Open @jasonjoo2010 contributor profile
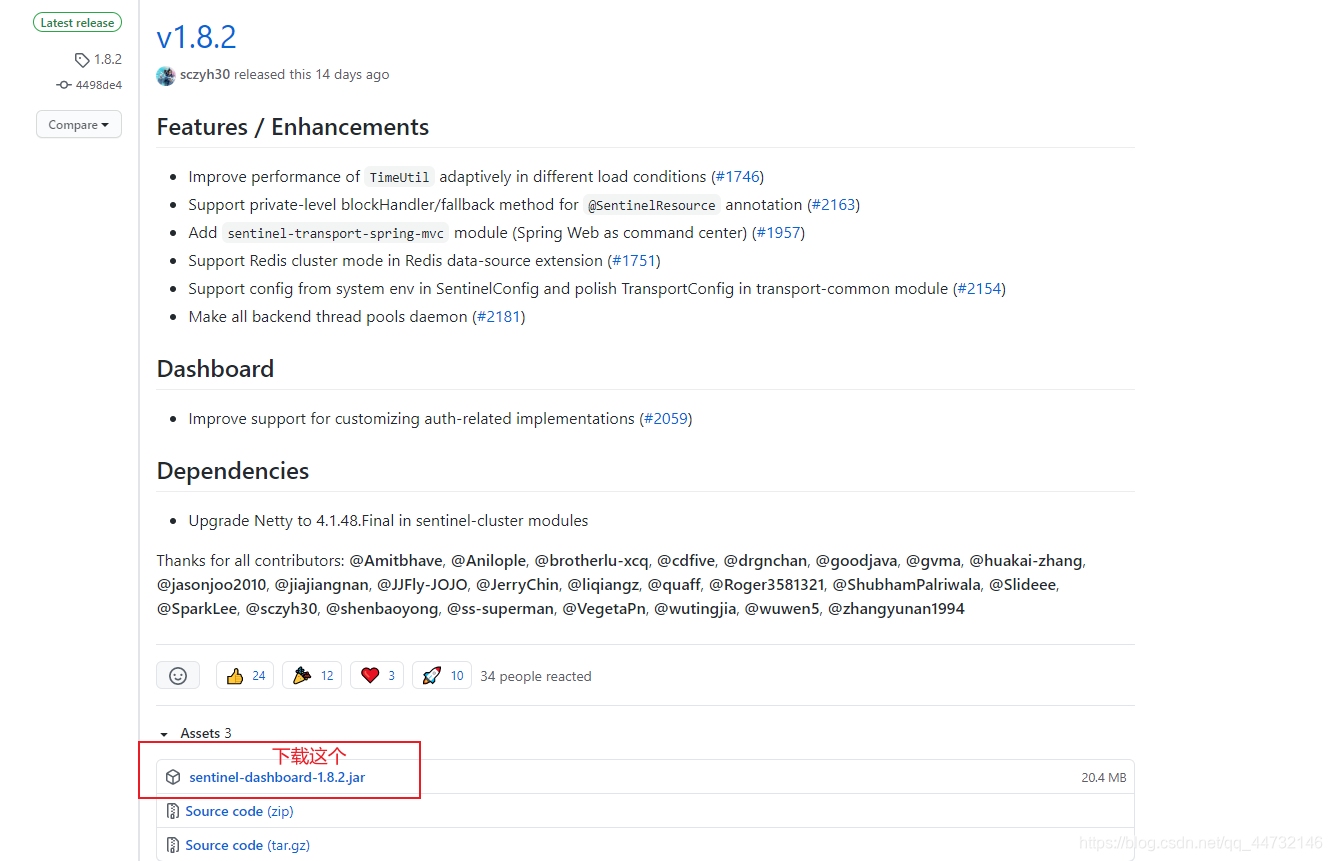The height and width of the screenshot is (861, 1332). [212, 585]
